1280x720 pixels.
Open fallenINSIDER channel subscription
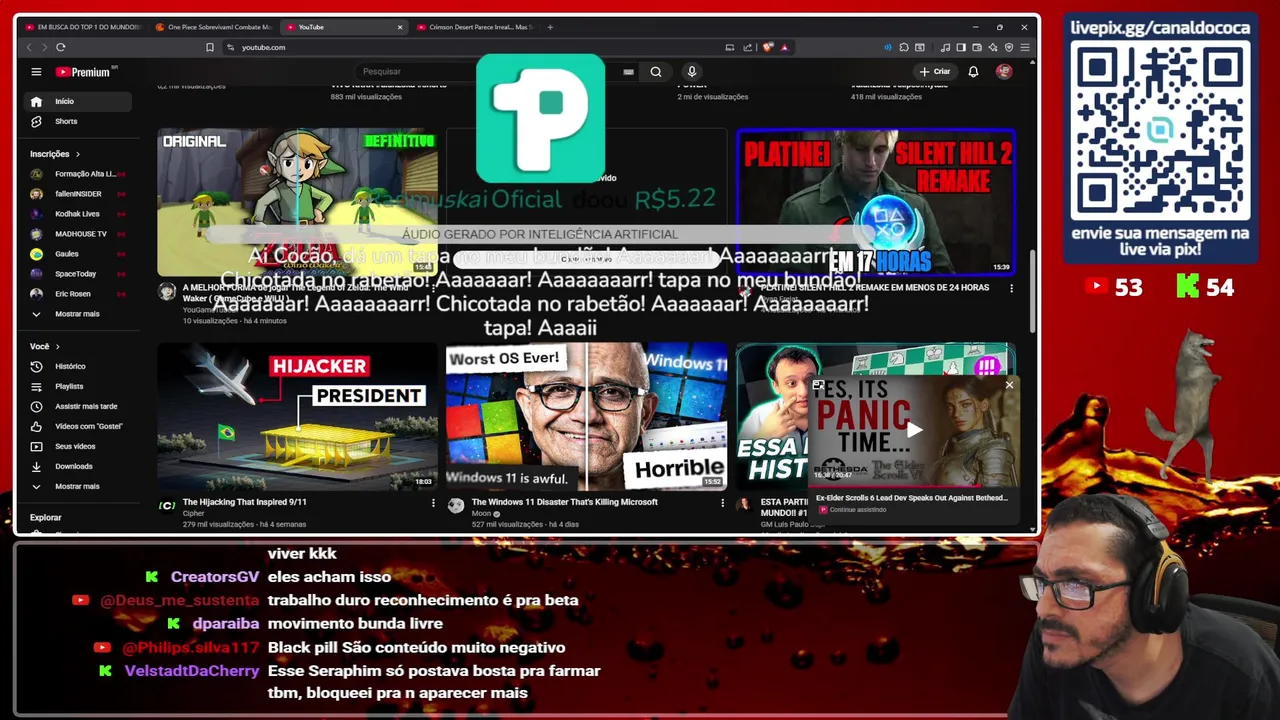[78, 194]
